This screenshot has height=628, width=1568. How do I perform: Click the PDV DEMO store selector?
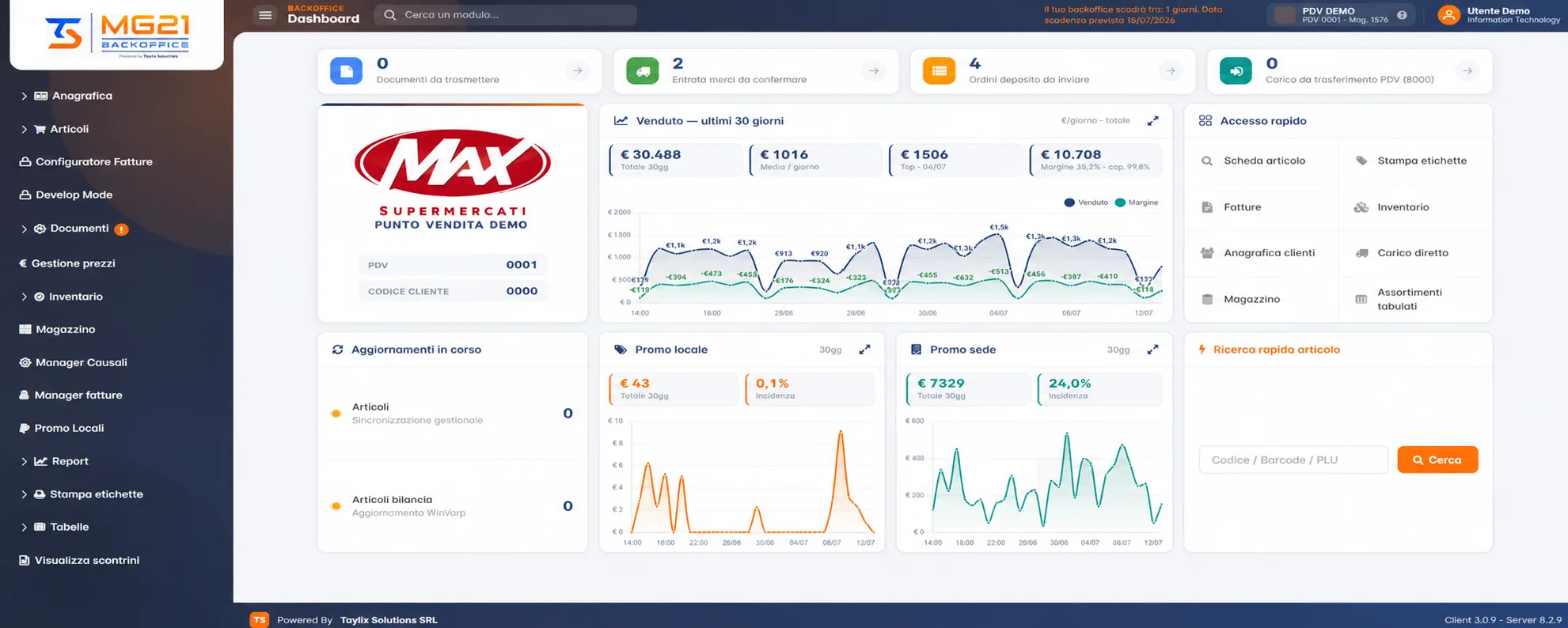pyautogui.click(x=1340, y=15)
